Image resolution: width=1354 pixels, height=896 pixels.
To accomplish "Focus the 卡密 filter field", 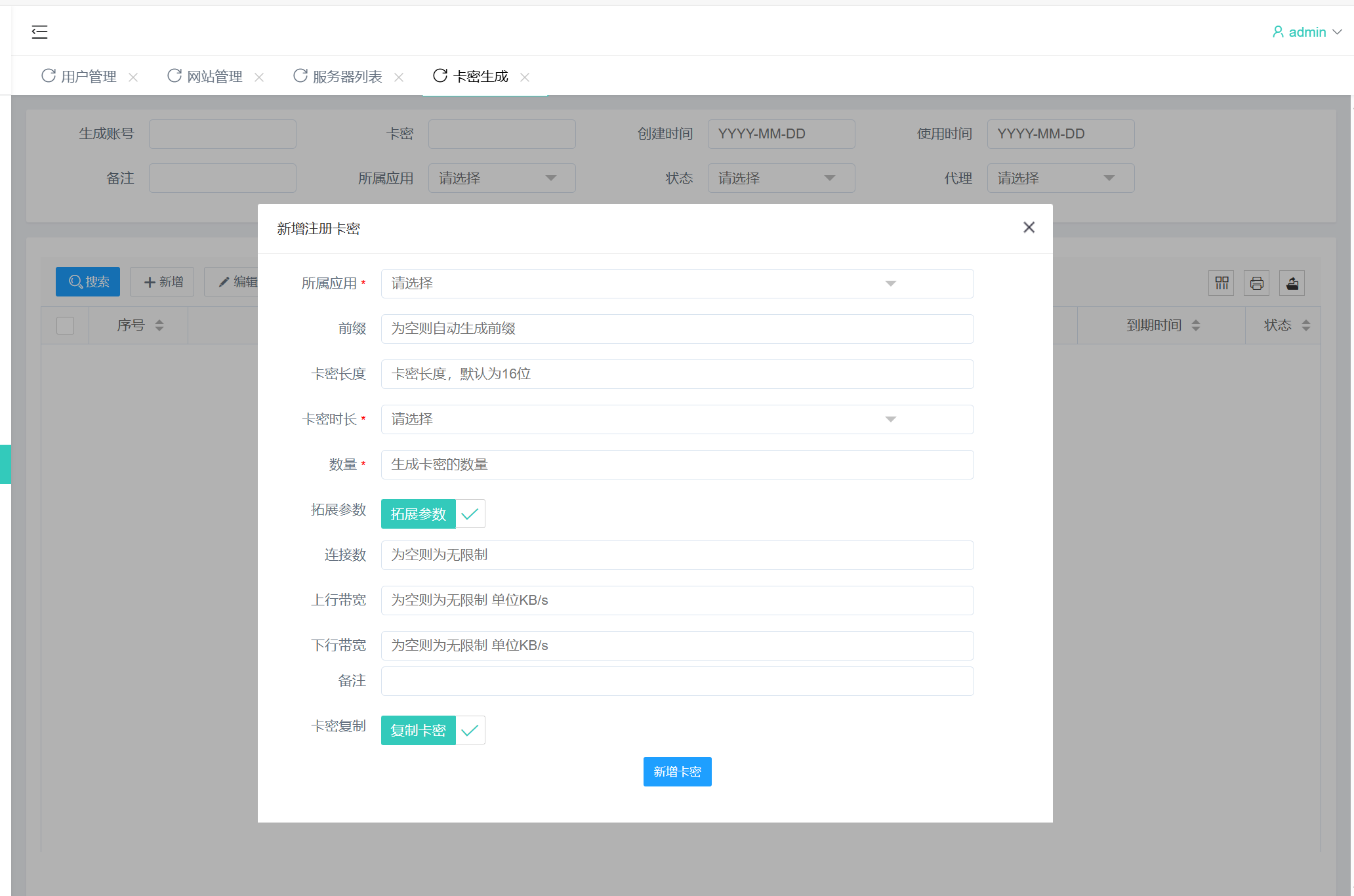I will (x=502, y=134).
